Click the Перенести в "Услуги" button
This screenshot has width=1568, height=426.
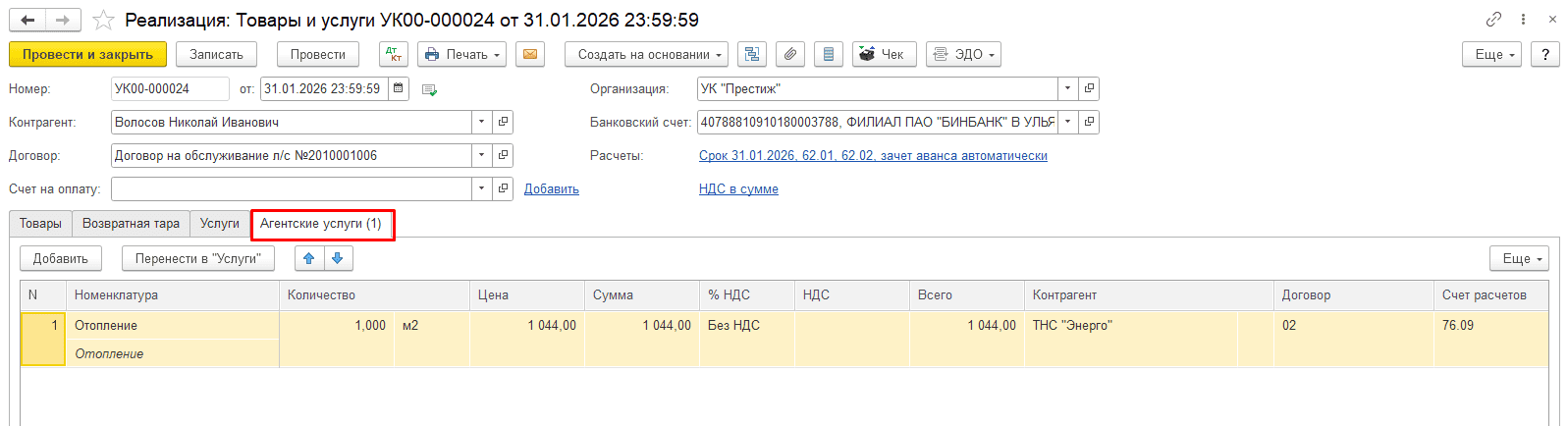click(x=197, y=259)
